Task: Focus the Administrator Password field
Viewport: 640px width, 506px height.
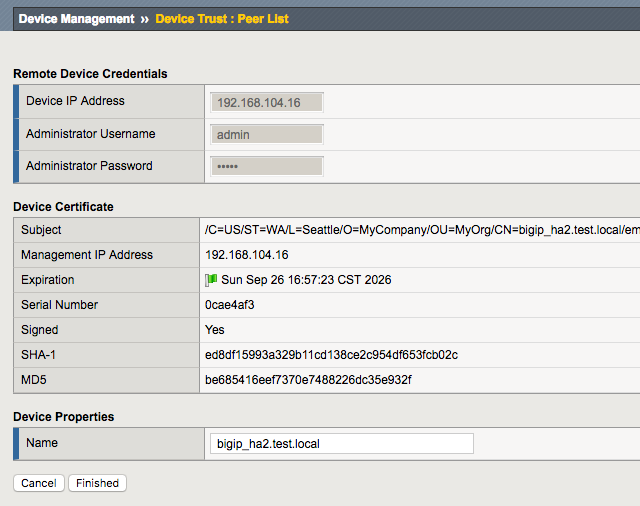Action: pyautogui.click(x=267, y=166)
